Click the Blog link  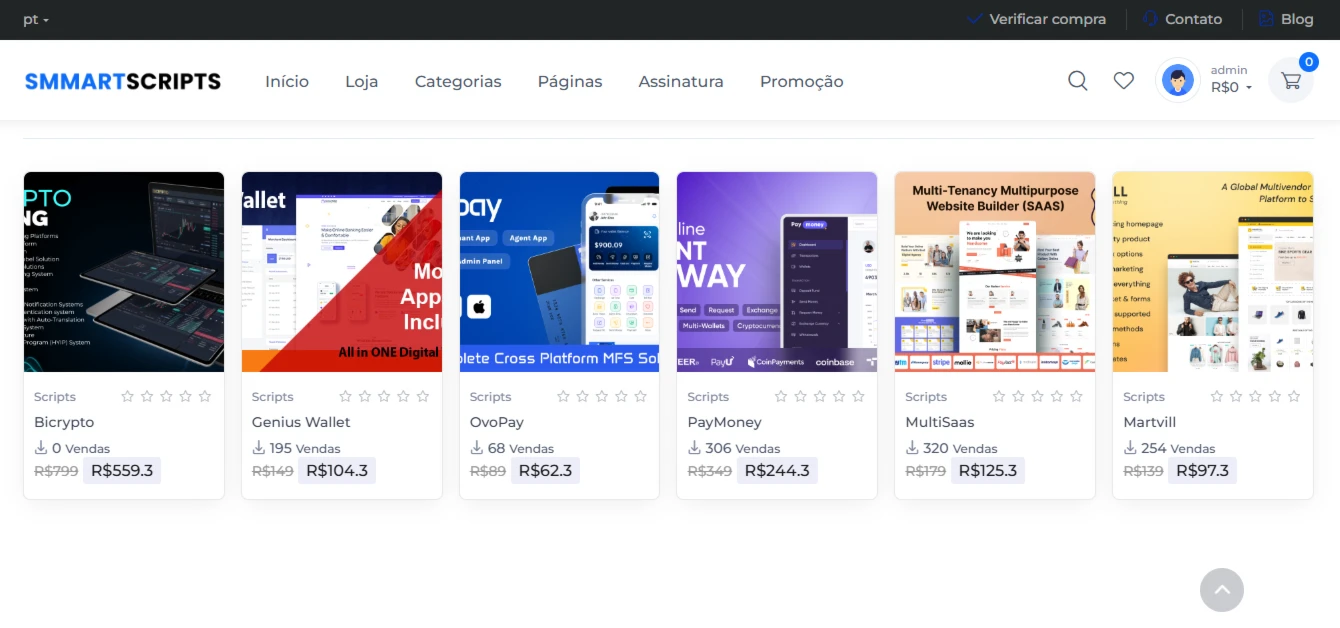pyautogui.click(x=1297, y=19)
